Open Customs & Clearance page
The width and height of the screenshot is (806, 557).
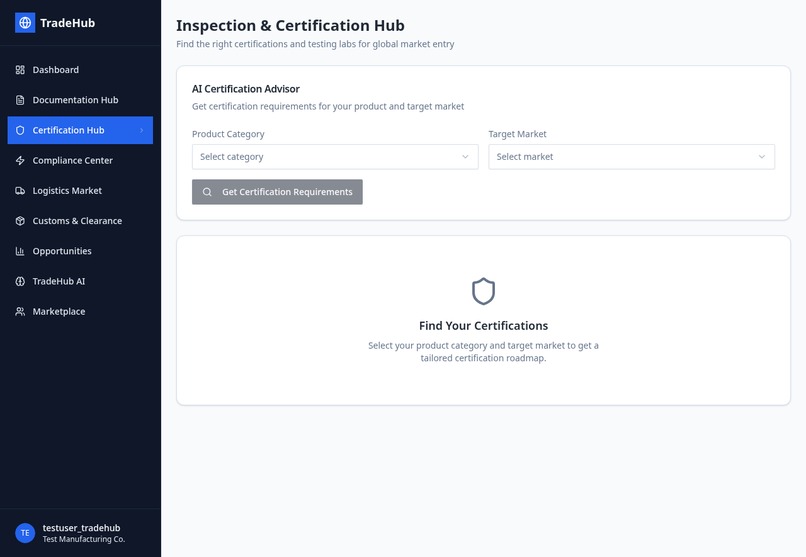click(x=80, y=221)
